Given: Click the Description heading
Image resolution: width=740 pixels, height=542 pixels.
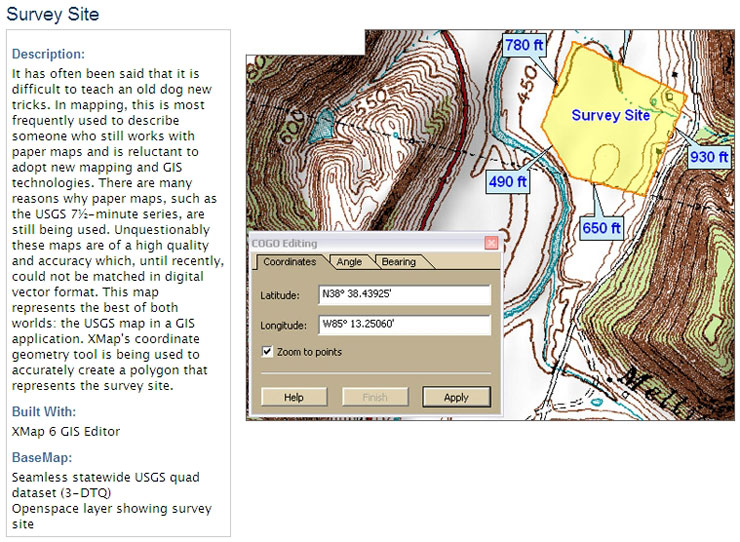Looking at the screenshot, I should pos(48,54).
